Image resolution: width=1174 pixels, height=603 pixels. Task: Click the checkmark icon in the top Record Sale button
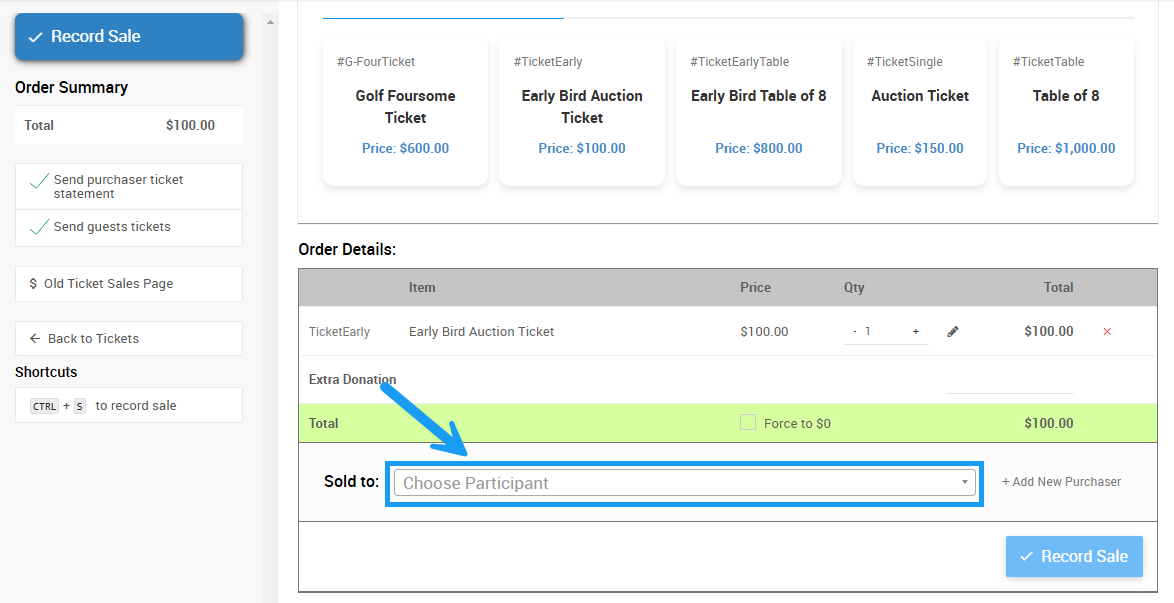click(x=36, y=37)
